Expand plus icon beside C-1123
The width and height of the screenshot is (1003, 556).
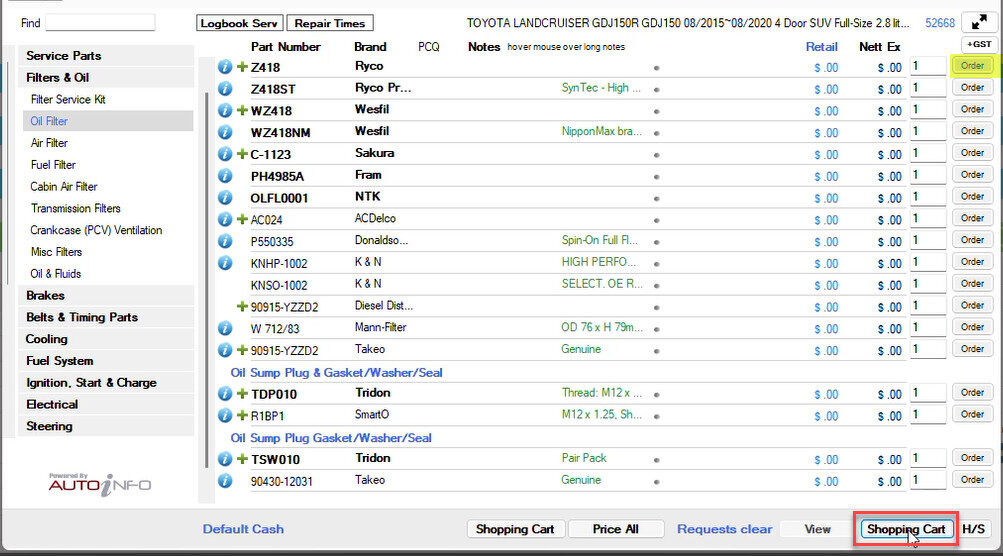[x=242, y=154]
